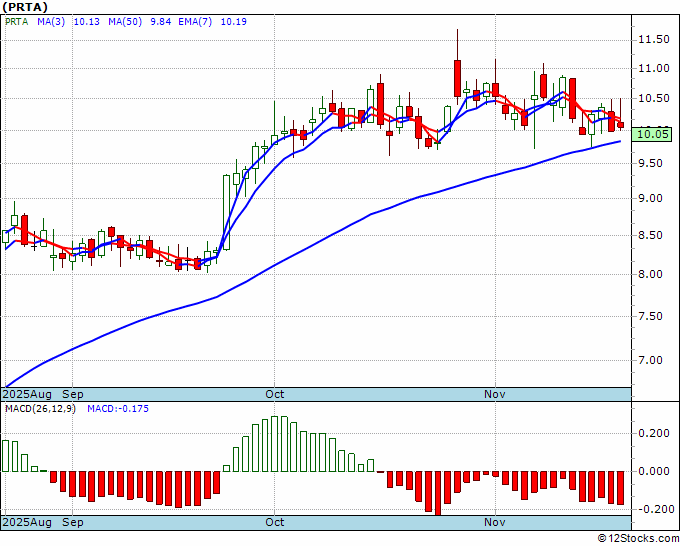Image resolution: width=680 pixels, height=546 pixels.
Task: Click 2025Aug on the price chart timeline
Action: point(27,394)
